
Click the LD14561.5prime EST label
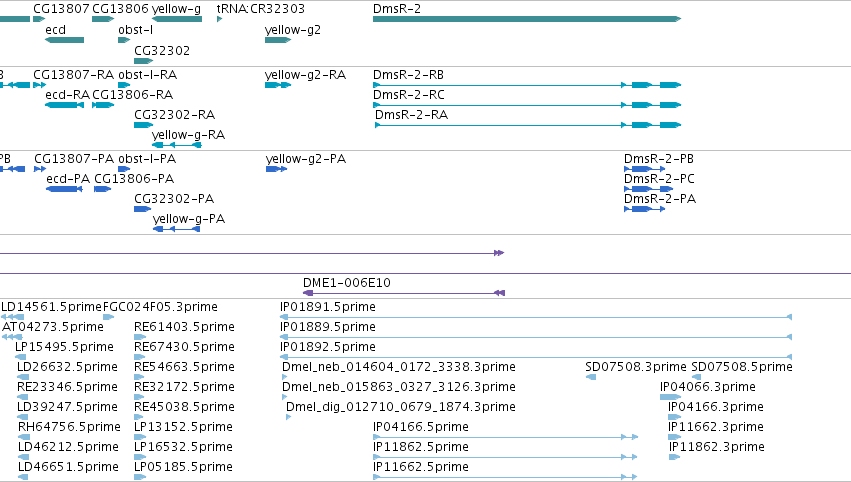(x=52, y=306)
